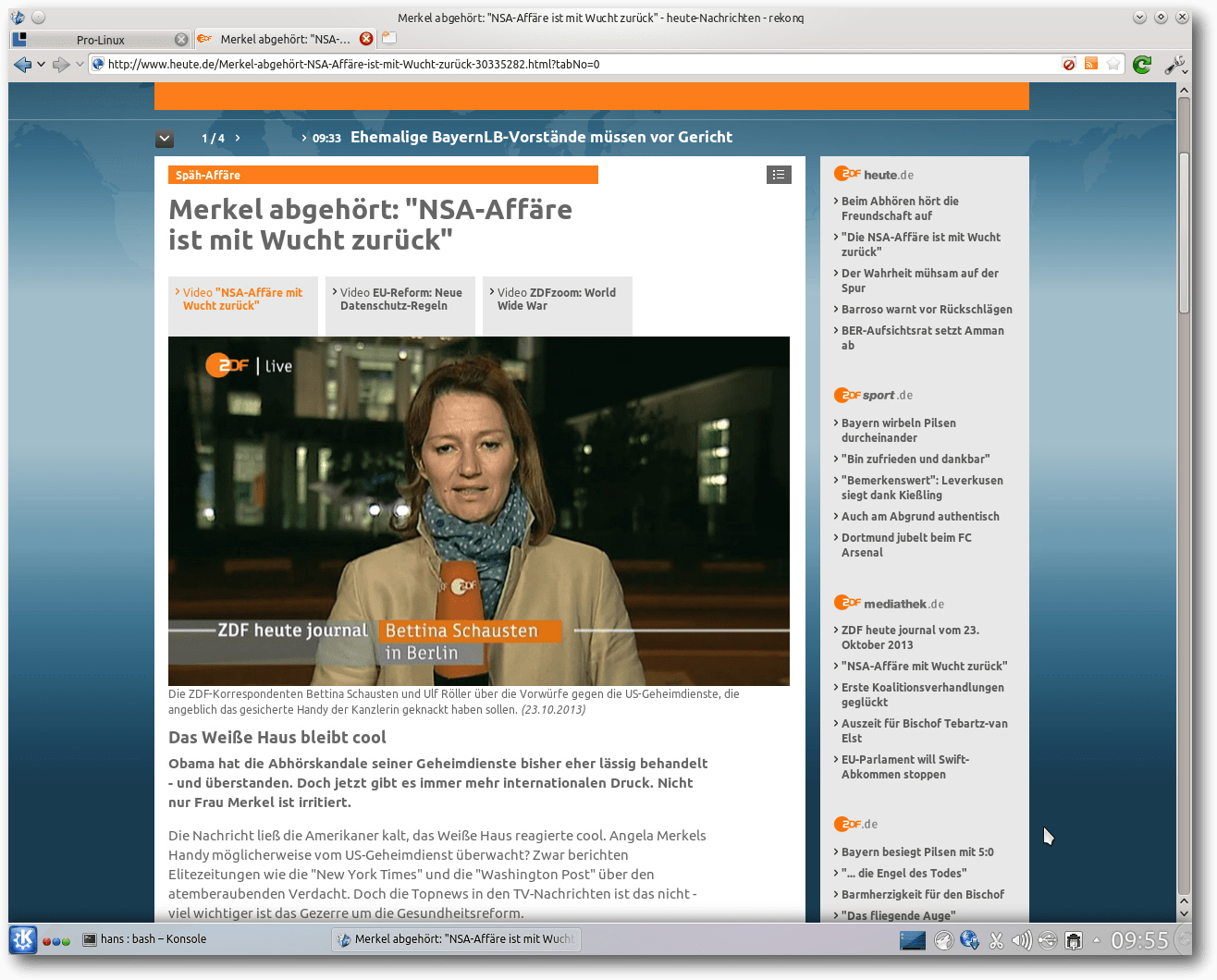Open "EU-Parlament will Swift-Abkommen stoppen"
This screenshot has height=980, width=1217.
pyautogui.click(x=905, y=766)
